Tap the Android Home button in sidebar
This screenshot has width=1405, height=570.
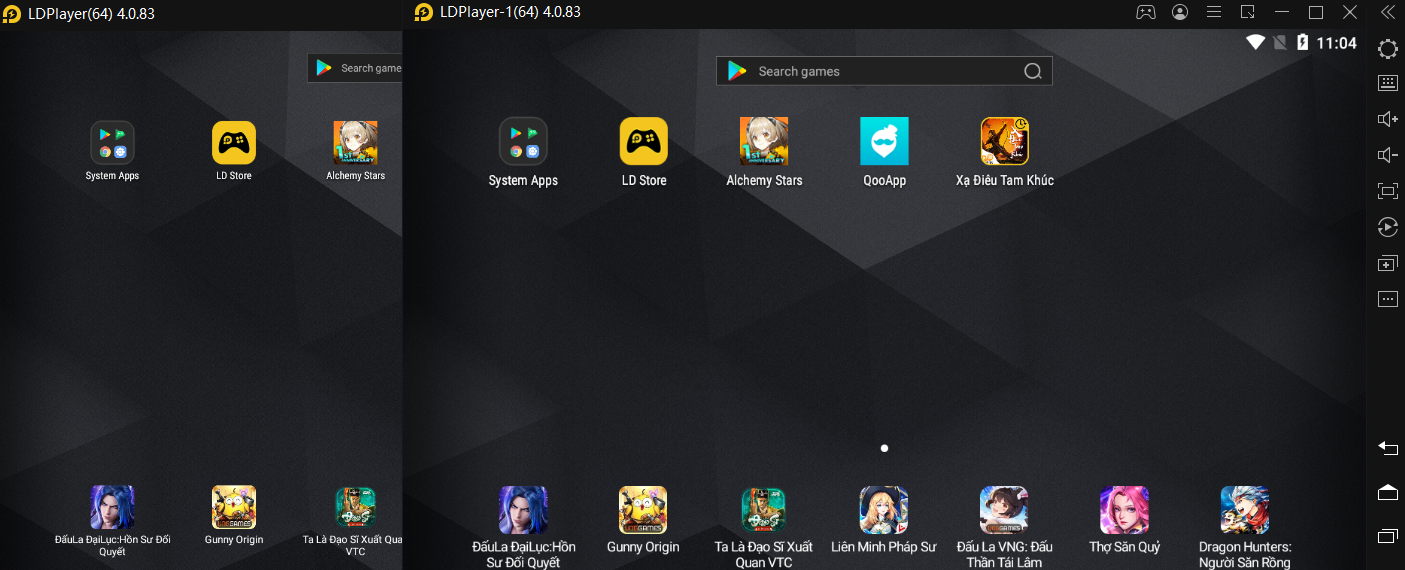(x=1387, y=492)
